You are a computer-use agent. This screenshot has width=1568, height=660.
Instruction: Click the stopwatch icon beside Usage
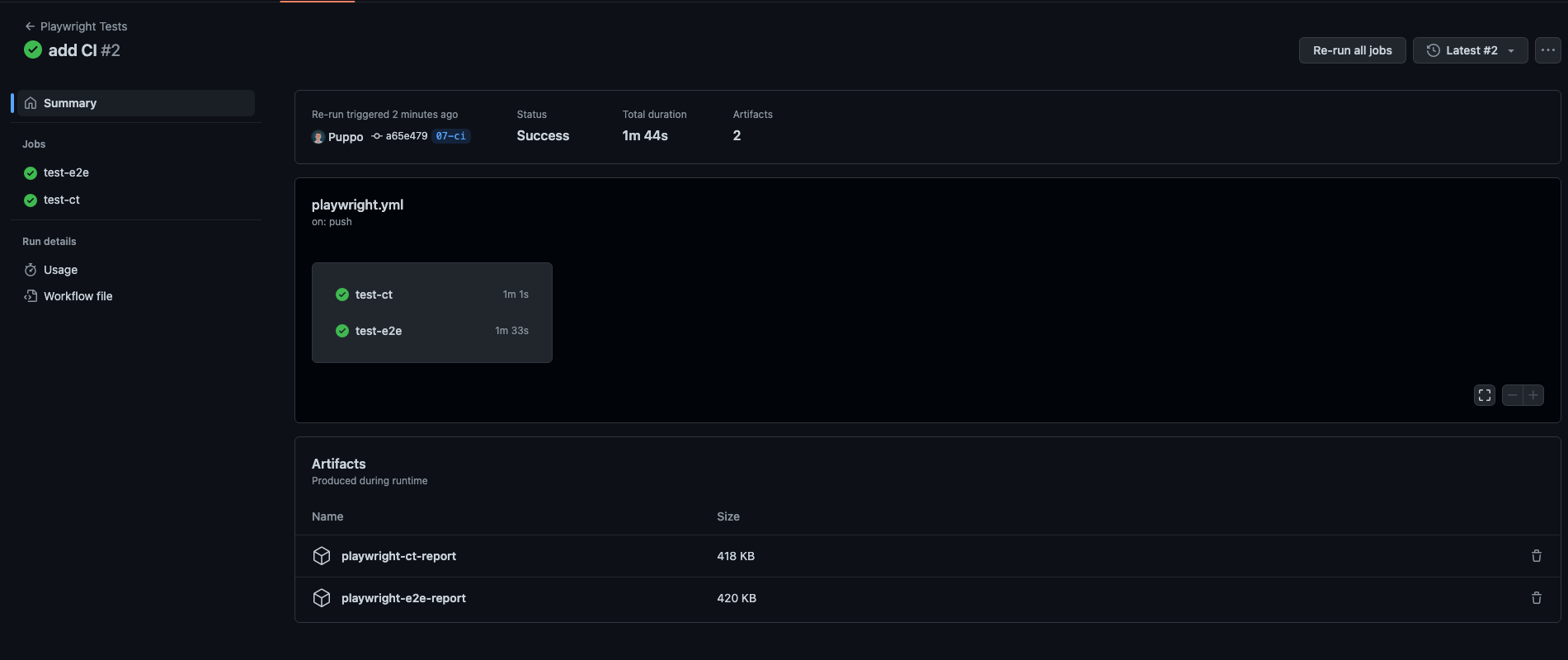coord(31,270)
